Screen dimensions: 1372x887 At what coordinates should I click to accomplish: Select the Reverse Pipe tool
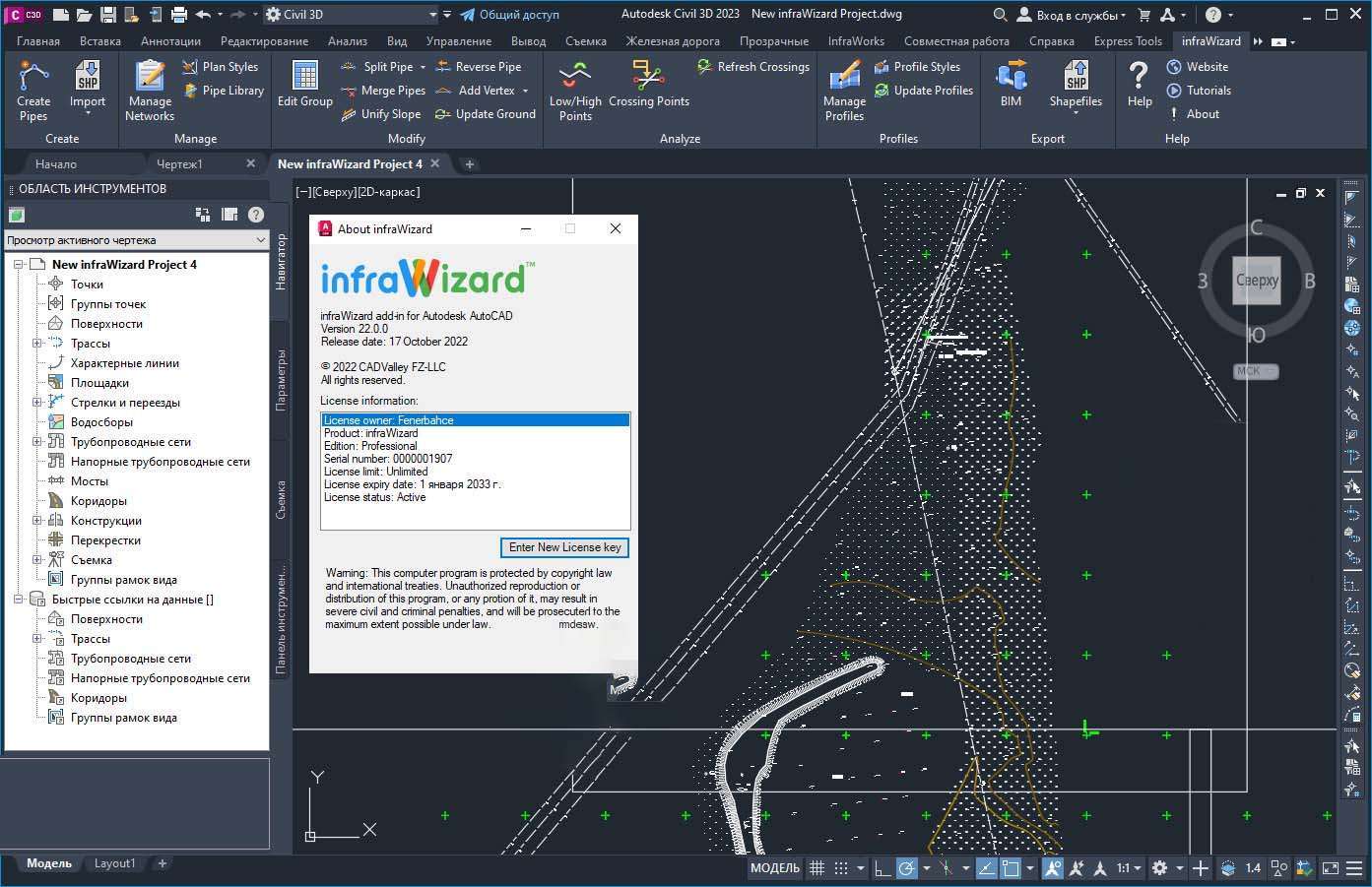[x=480, y=66]
